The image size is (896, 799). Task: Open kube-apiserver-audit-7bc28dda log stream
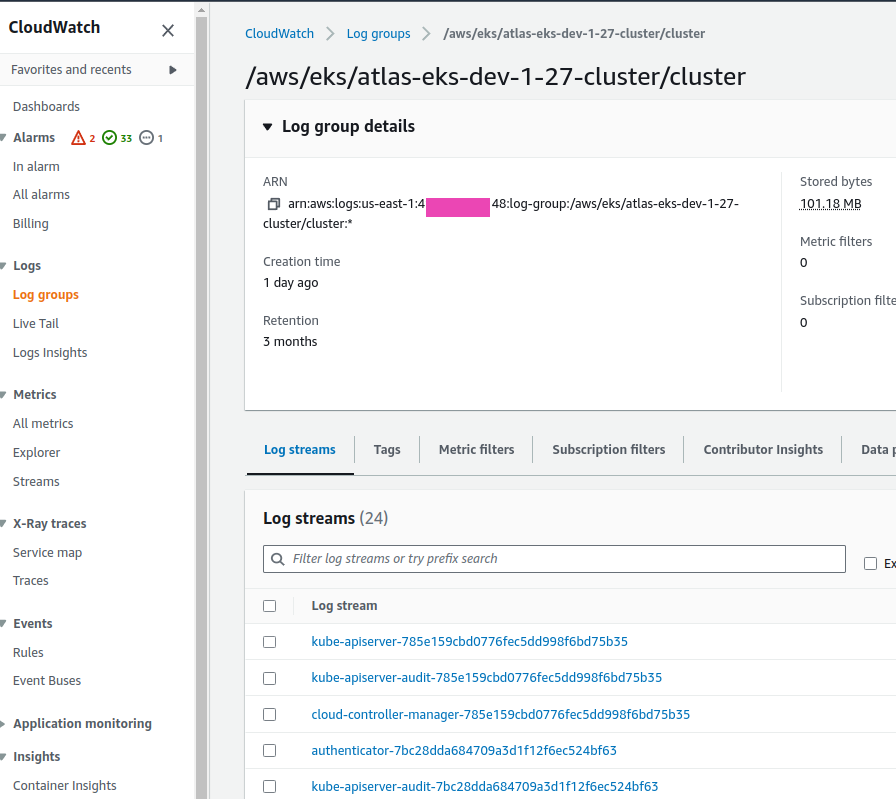(485, 786)
